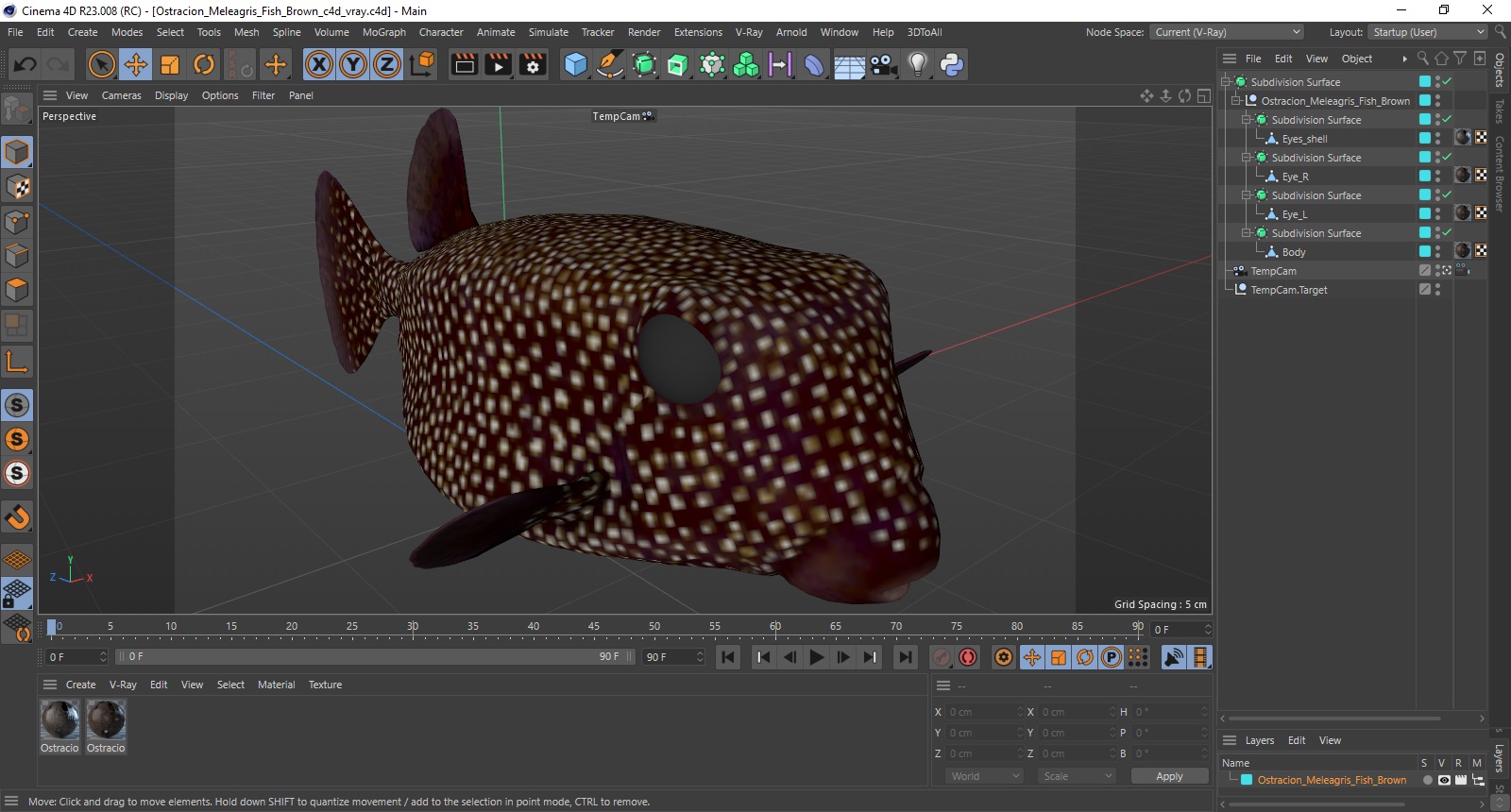Select Body object in tree
This screenshot has width=1511, height=812.
(1293, 252)
